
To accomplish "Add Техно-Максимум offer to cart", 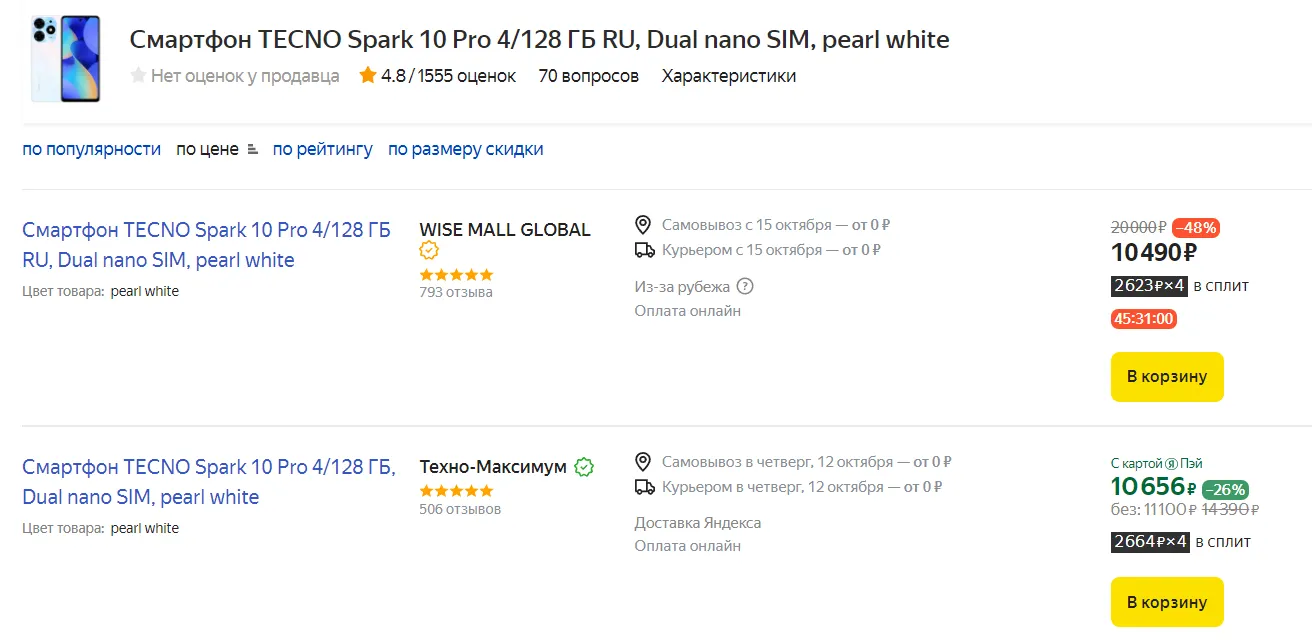I will click(1166, 602).
